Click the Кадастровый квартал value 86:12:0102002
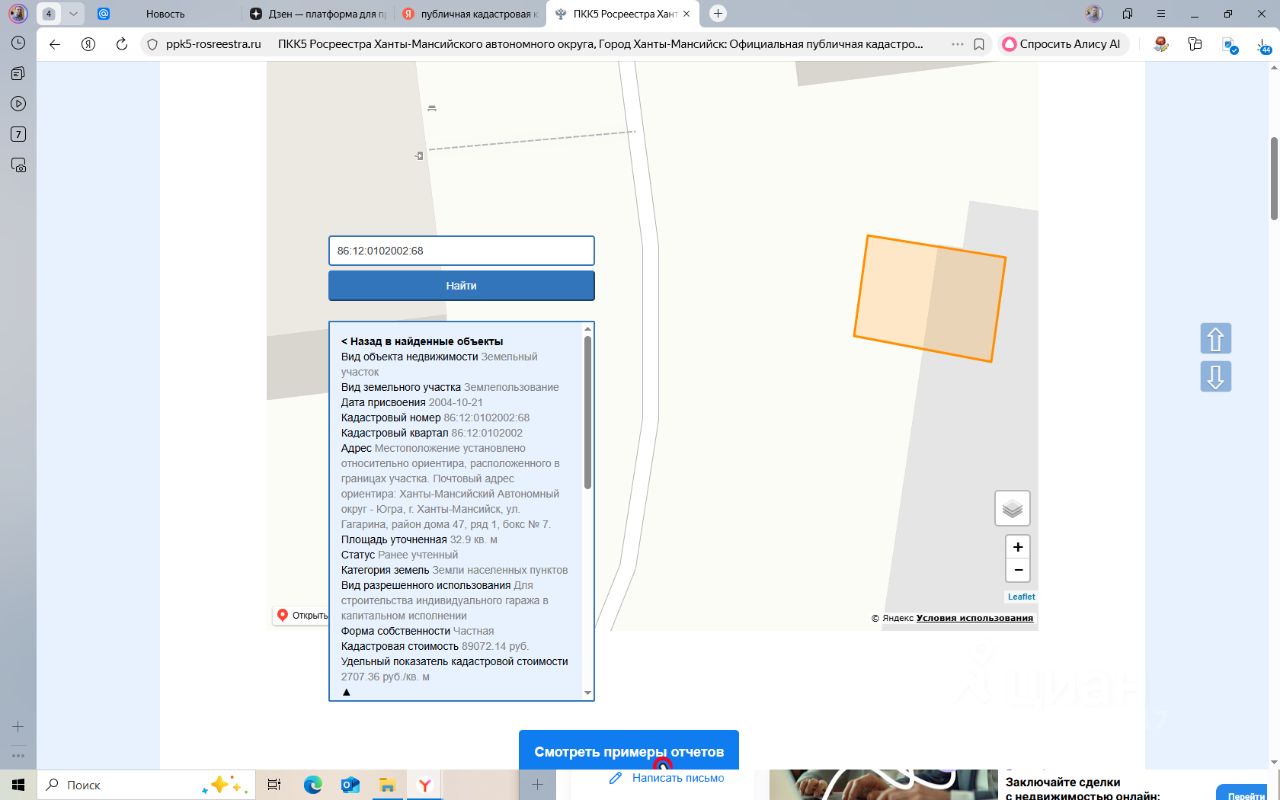 pyautogui.click(x=487, y=433)
